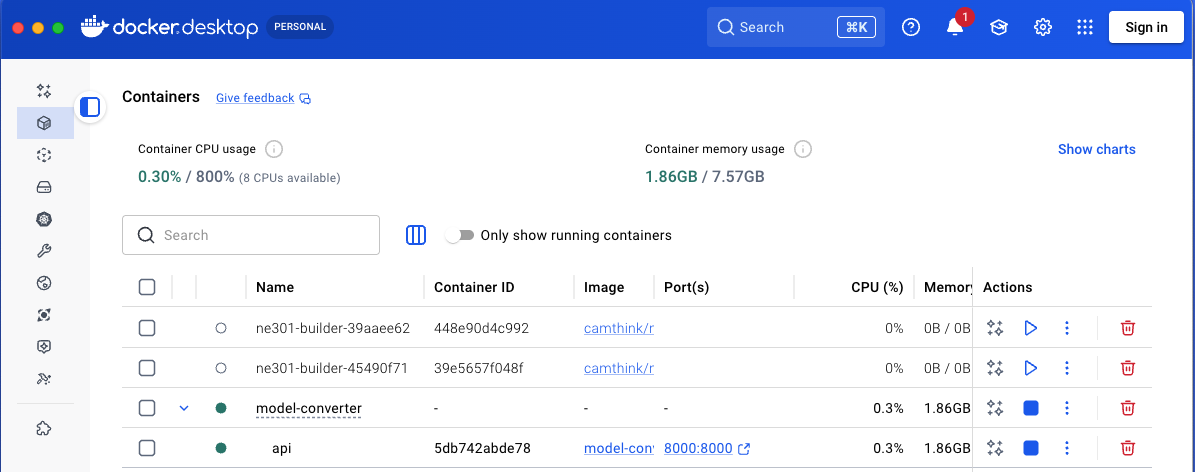Collapse the model-converter group chevron
Image resolution: width=1195 pixels, height=472 pixels.
[x=184, y=408]
